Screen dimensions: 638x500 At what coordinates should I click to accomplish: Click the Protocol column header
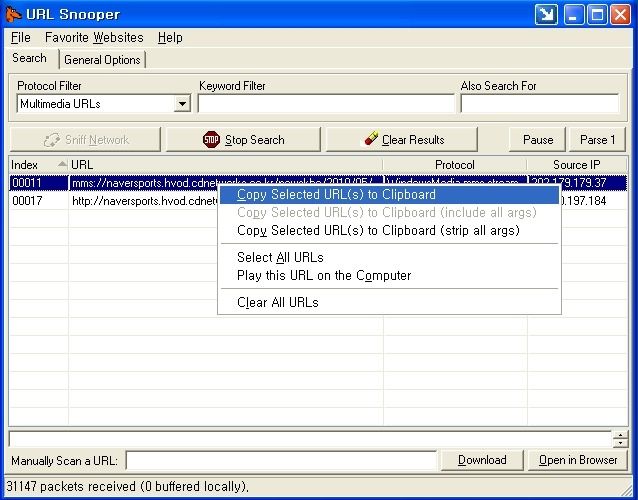tap(455, 165)
